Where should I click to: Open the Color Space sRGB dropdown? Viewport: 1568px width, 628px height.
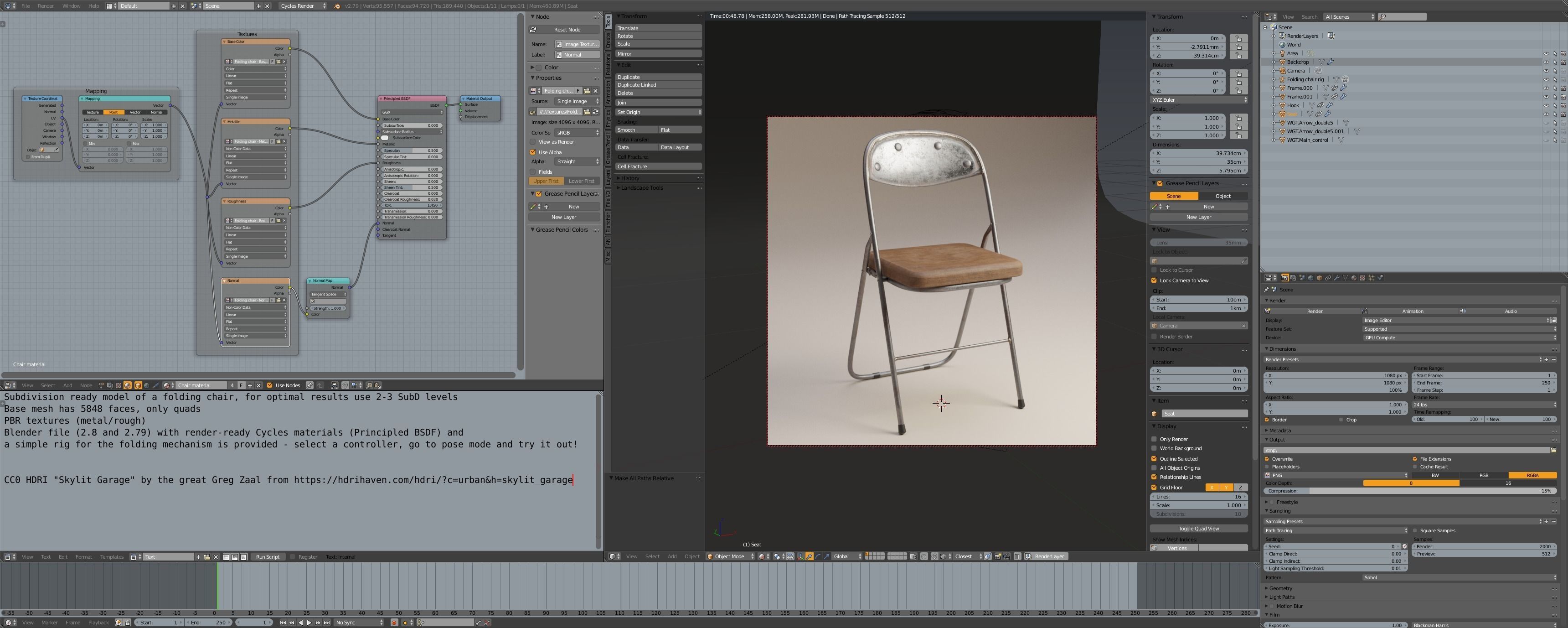(577, 132)
